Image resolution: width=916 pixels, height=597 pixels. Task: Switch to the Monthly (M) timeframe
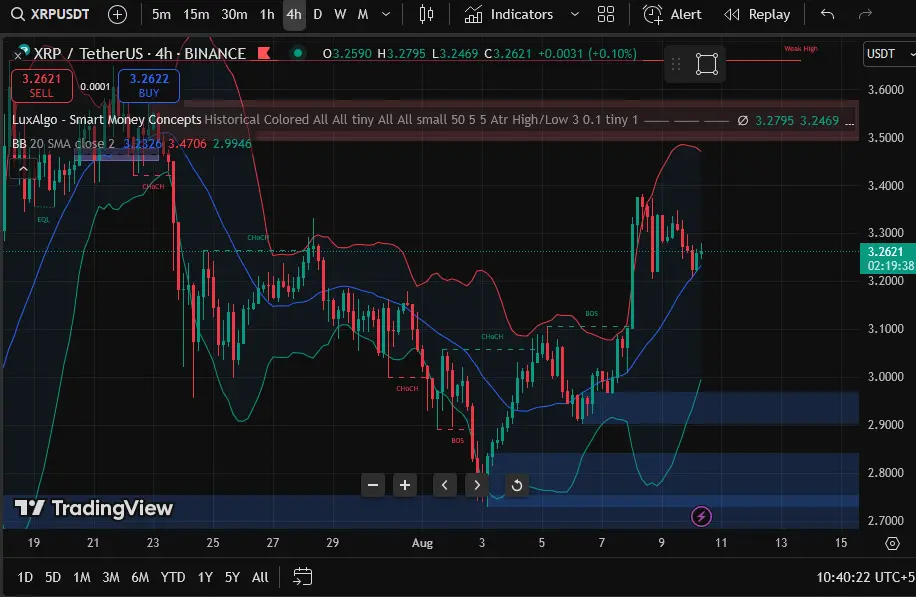(363, 15)
